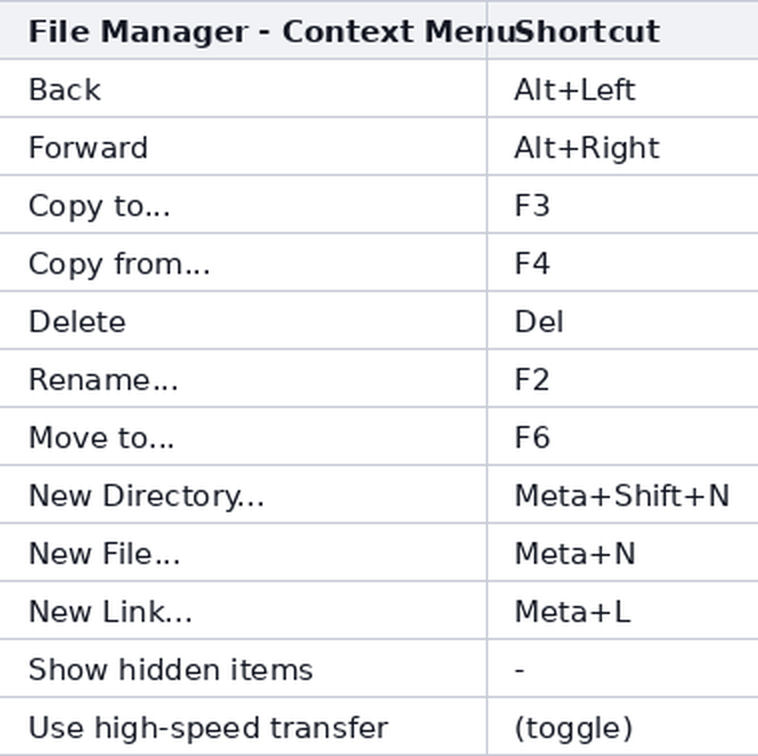758x756 pixels.
Task: Select the Forward entry
Action: pos(379,146)
